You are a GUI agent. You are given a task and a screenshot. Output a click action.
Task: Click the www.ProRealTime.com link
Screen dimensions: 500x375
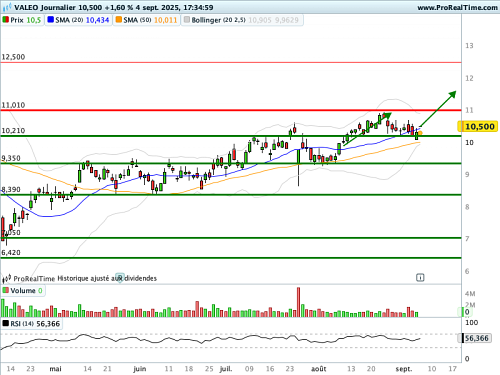point(457,7)
